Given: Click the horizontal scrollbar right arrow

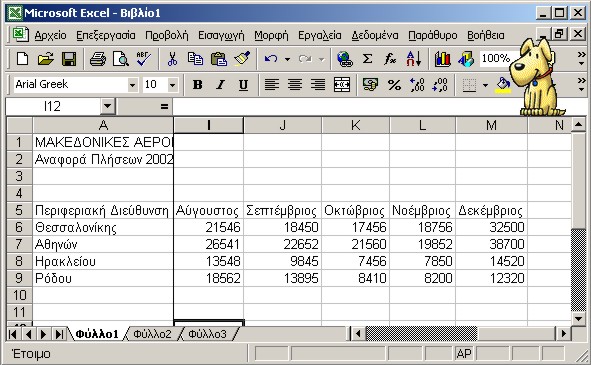Looking at the screenshot, I should tap(564, 334).
